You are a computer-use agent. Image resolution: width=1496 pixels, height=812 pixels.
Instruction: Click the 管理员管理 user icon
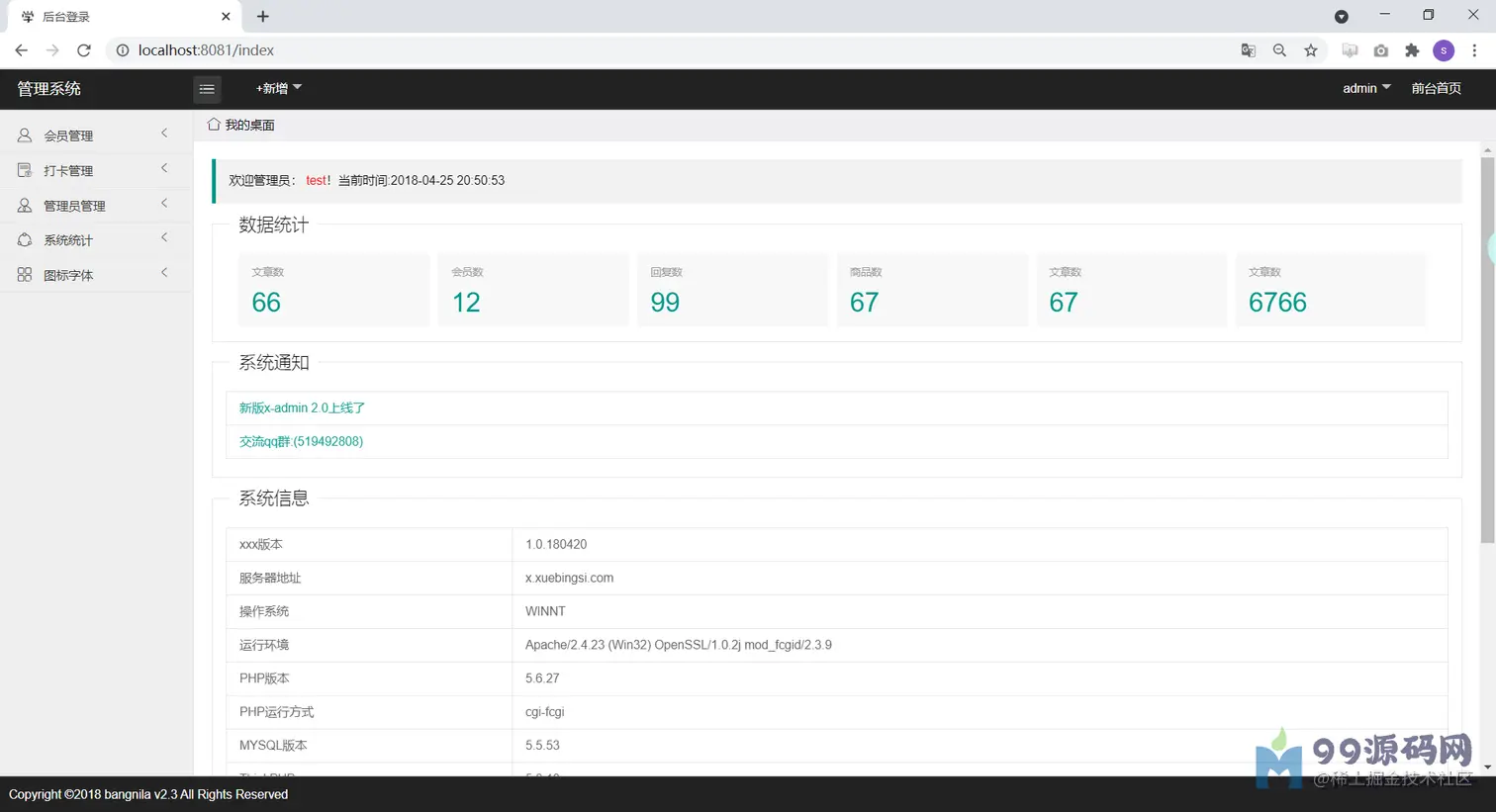point(25,205)
